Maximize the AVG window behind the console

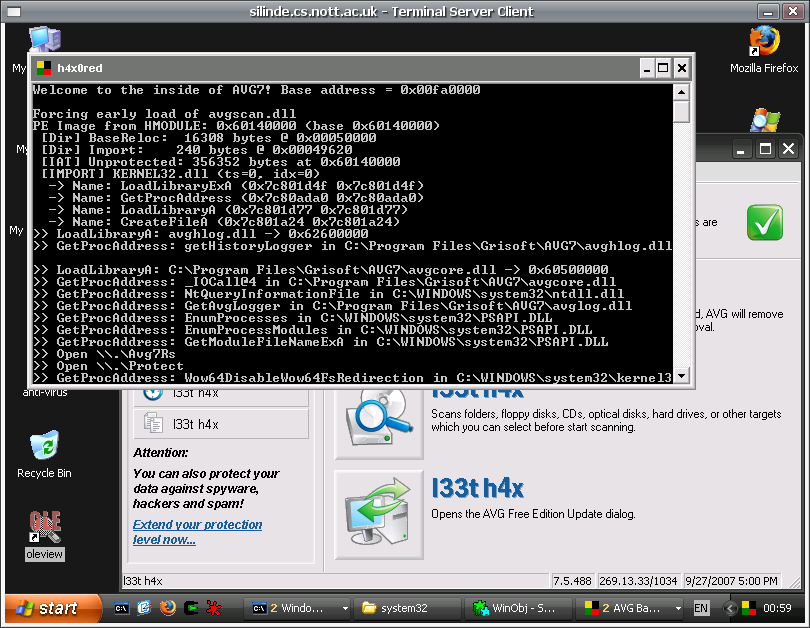(765, 150)
